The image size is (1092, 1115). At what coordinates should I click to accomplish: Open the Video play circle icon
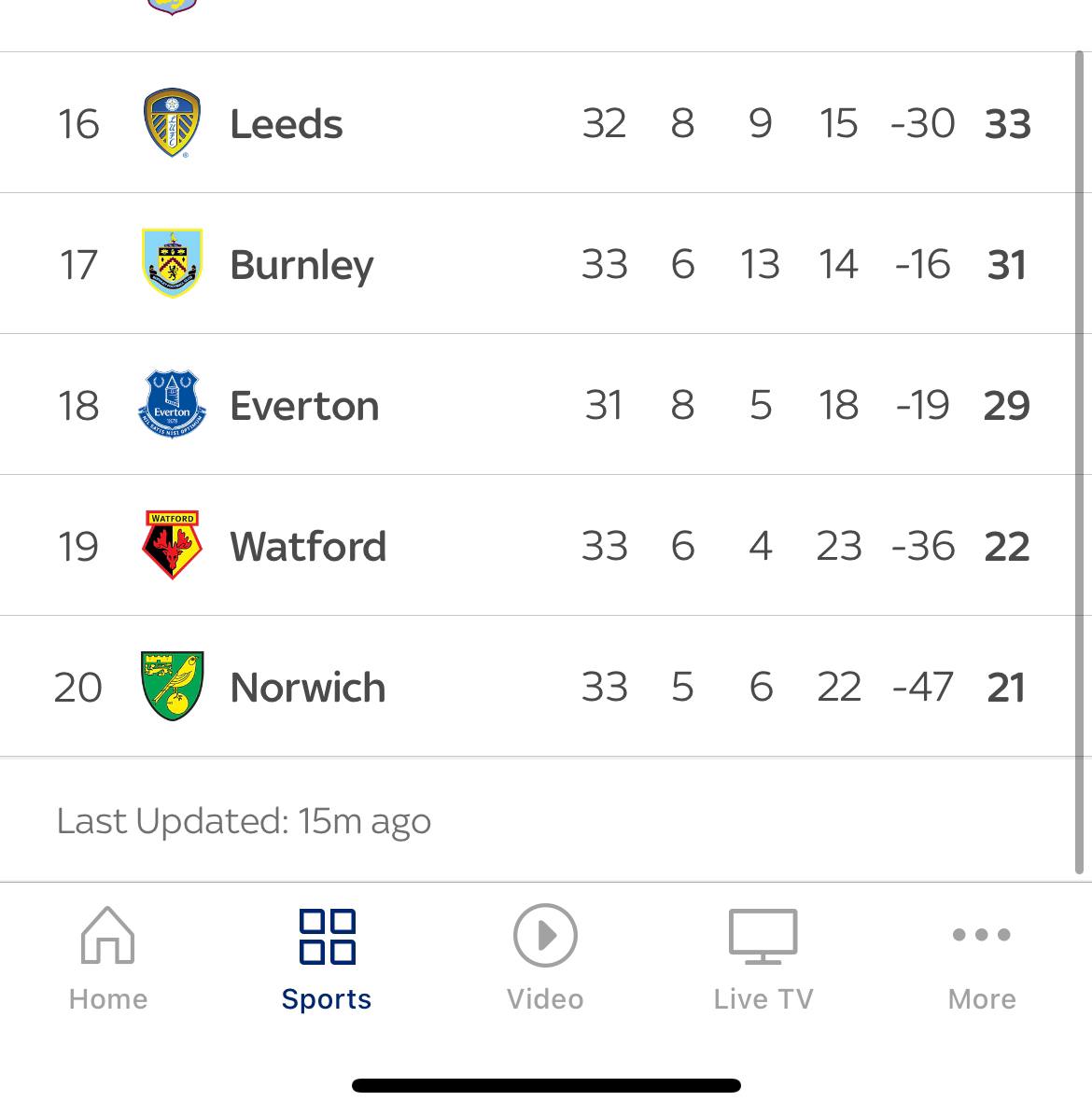click(x=545, y=935)
